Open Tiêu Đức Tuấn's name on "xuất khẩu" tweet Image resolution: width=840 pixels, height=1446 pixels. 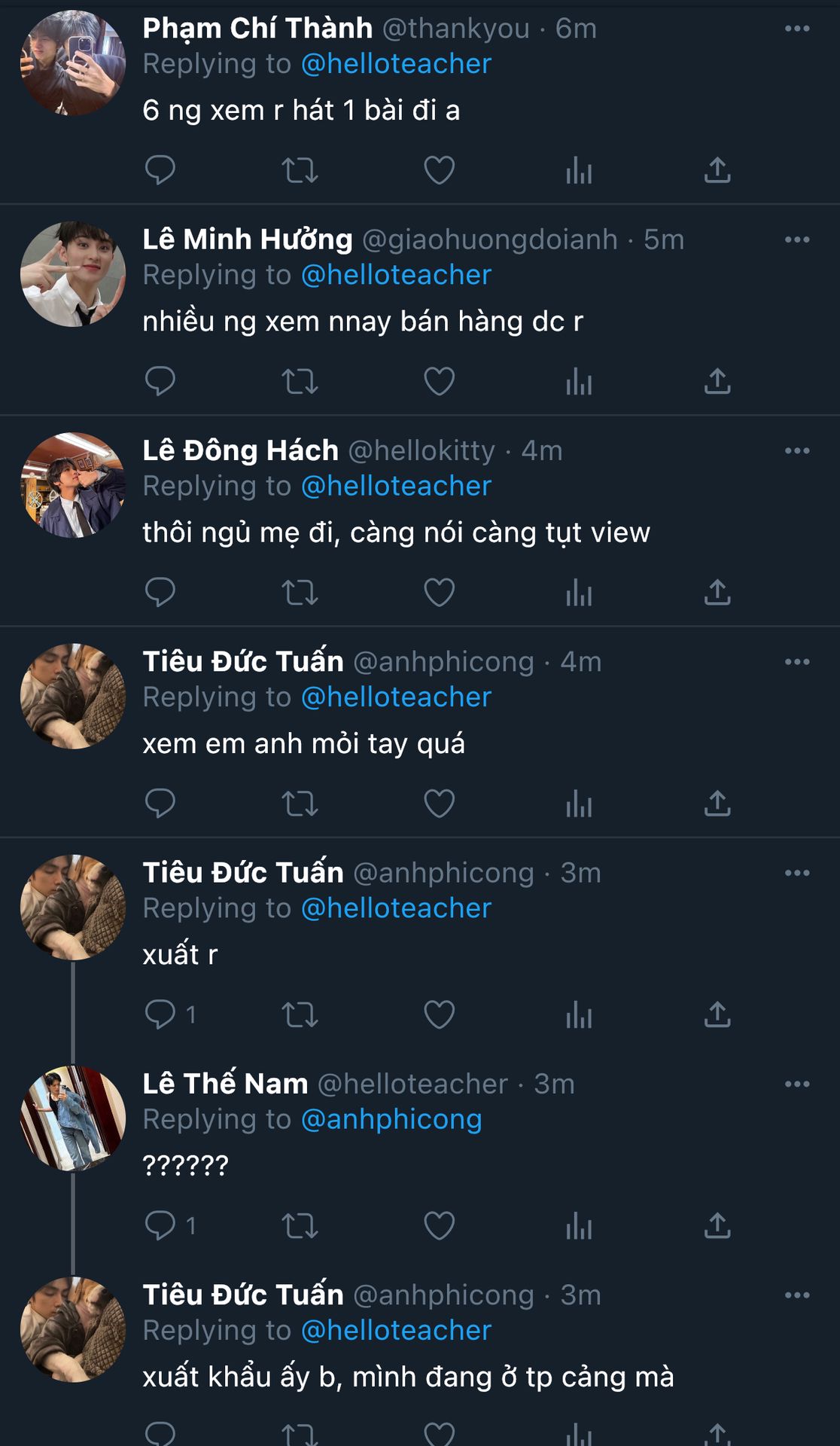(243, 1295)
